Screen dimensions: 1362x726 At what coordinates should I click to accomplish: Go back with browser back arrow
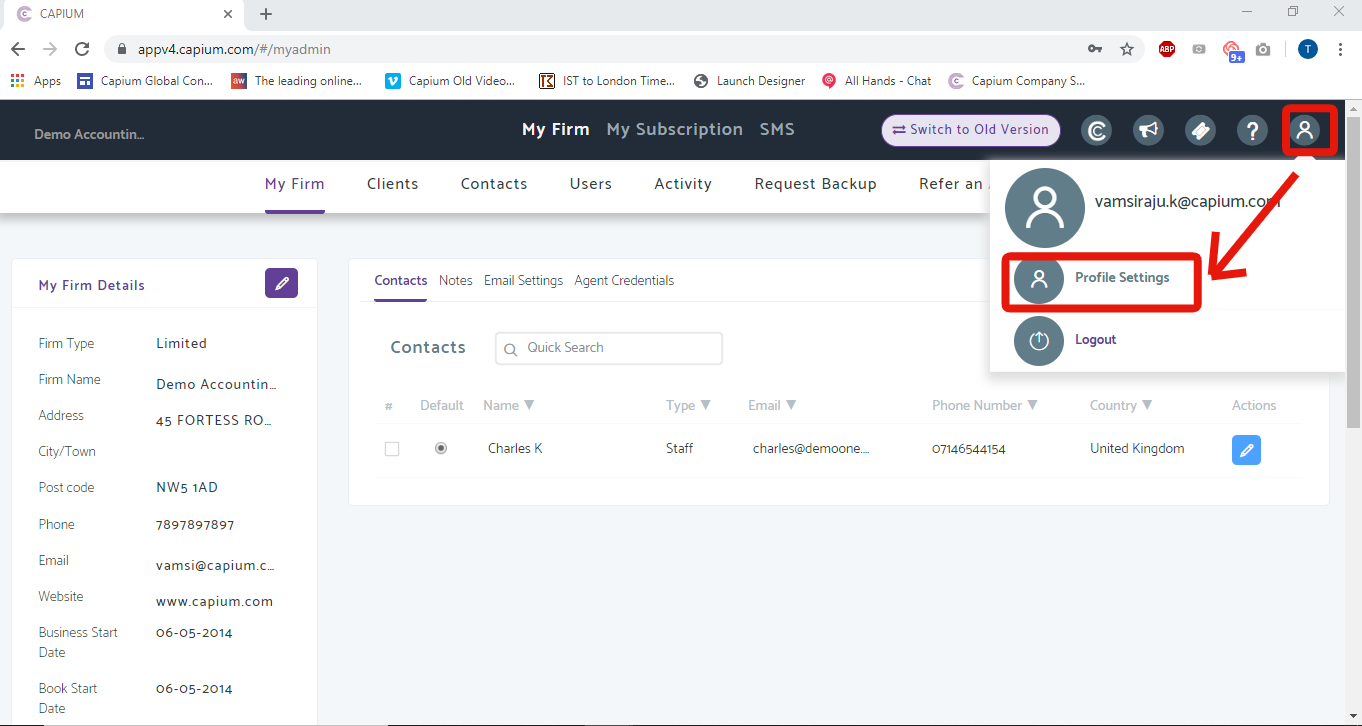(x=18, y=49)
